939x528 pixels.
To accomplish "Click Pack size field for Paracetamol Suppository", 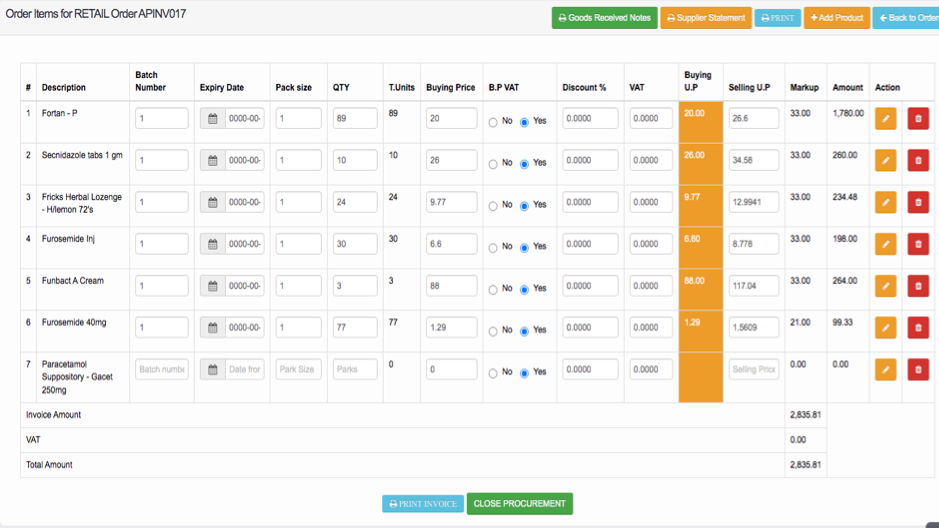I will (298, 369).
